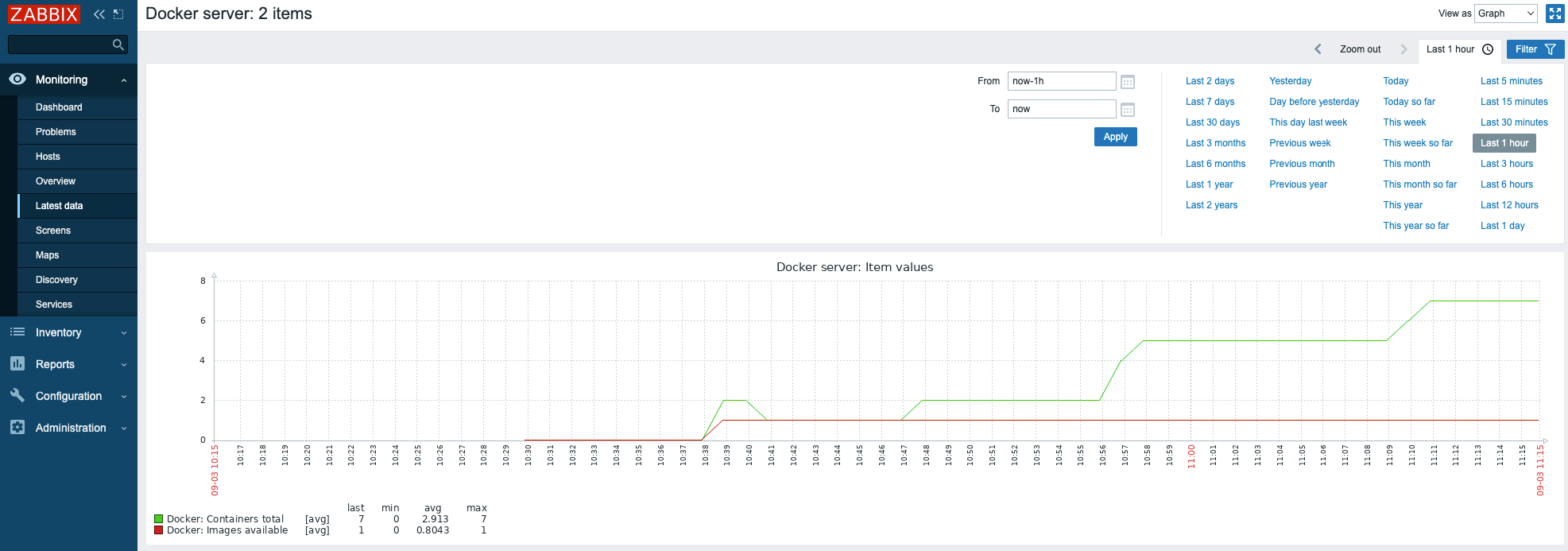This screenshot has width=1568, height=551.
Task: Select the highlighted Last 1 hour link
Action: point(1504,143)
